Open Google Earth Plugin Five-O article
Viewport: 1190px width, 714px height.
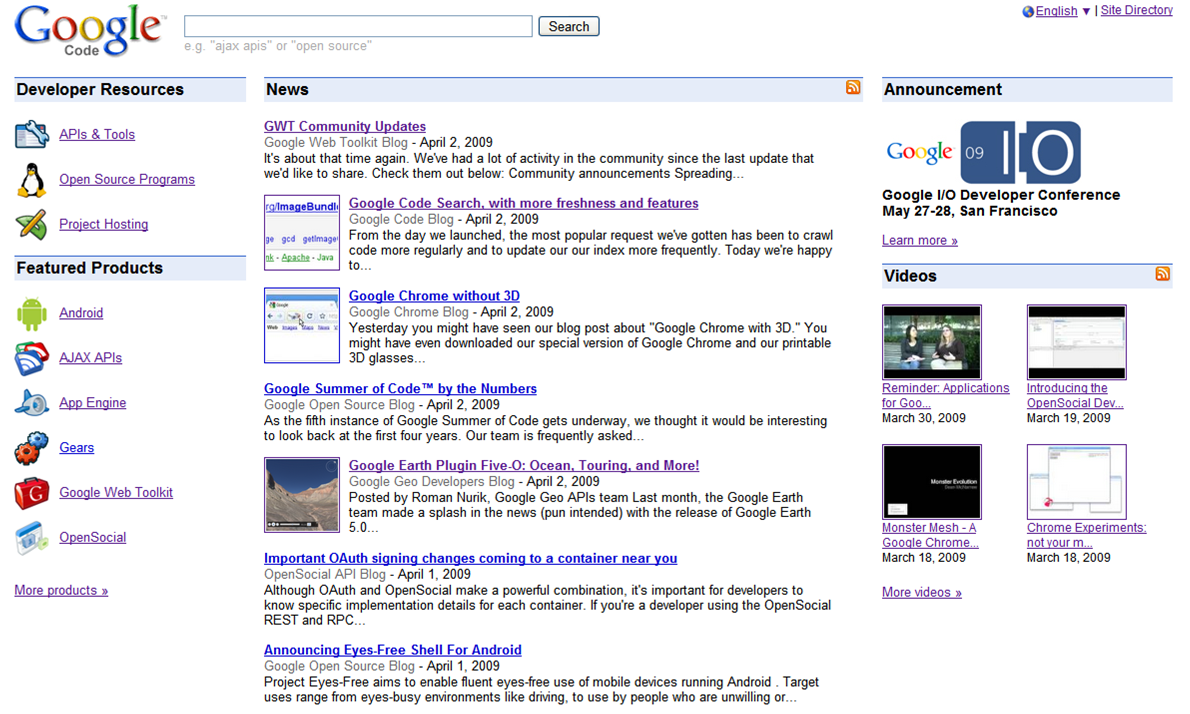(524, 465)
